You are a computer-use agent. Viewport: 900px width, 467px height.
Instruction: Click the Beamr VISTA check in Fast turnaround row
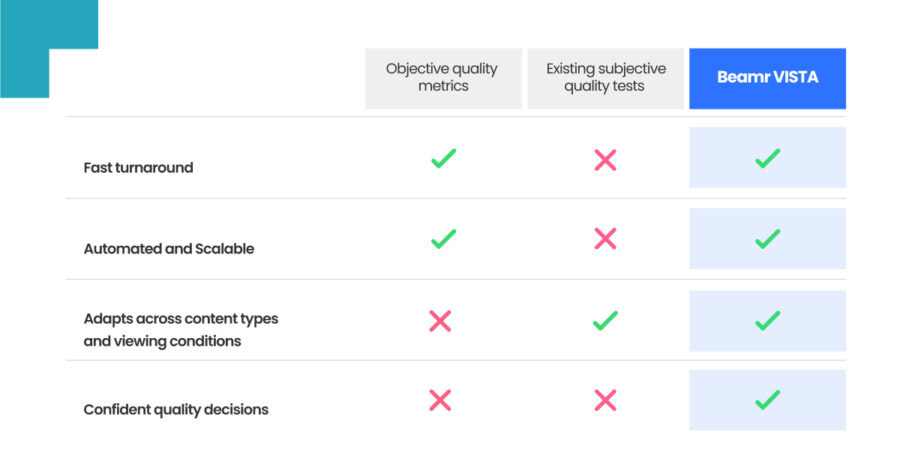pyautogui.click(x=767, y=158)
